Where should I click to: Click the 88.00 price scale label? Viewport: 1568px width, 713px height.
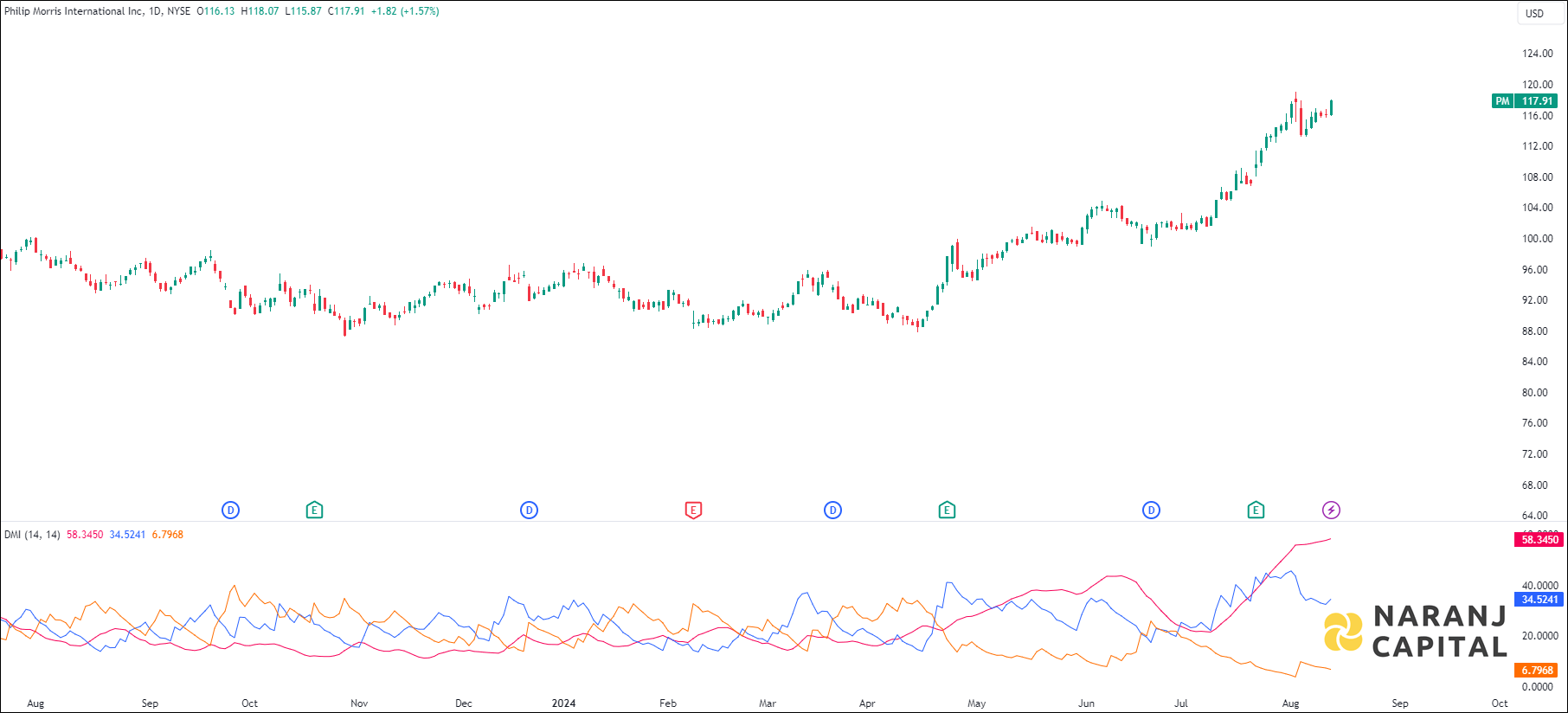point(1535,331)
